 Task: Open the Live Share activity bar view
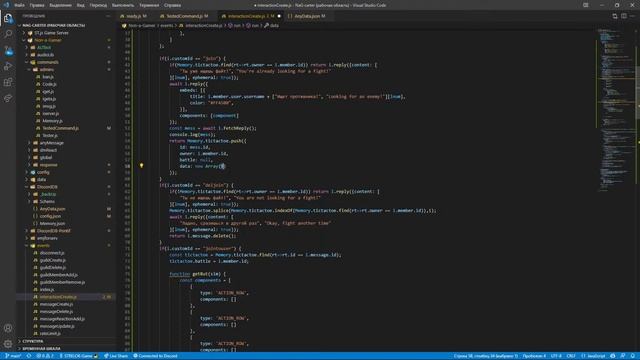point(8,98)
